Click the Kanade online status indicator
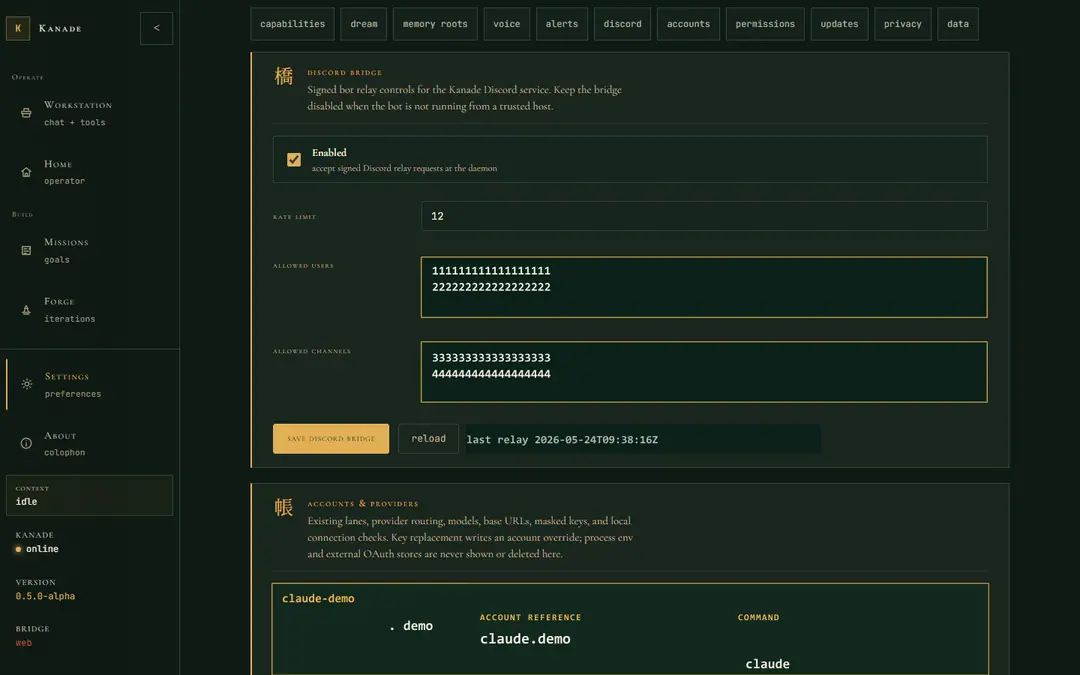The width and height of the screenshot is (1080, 675). [x=37, y=549]
